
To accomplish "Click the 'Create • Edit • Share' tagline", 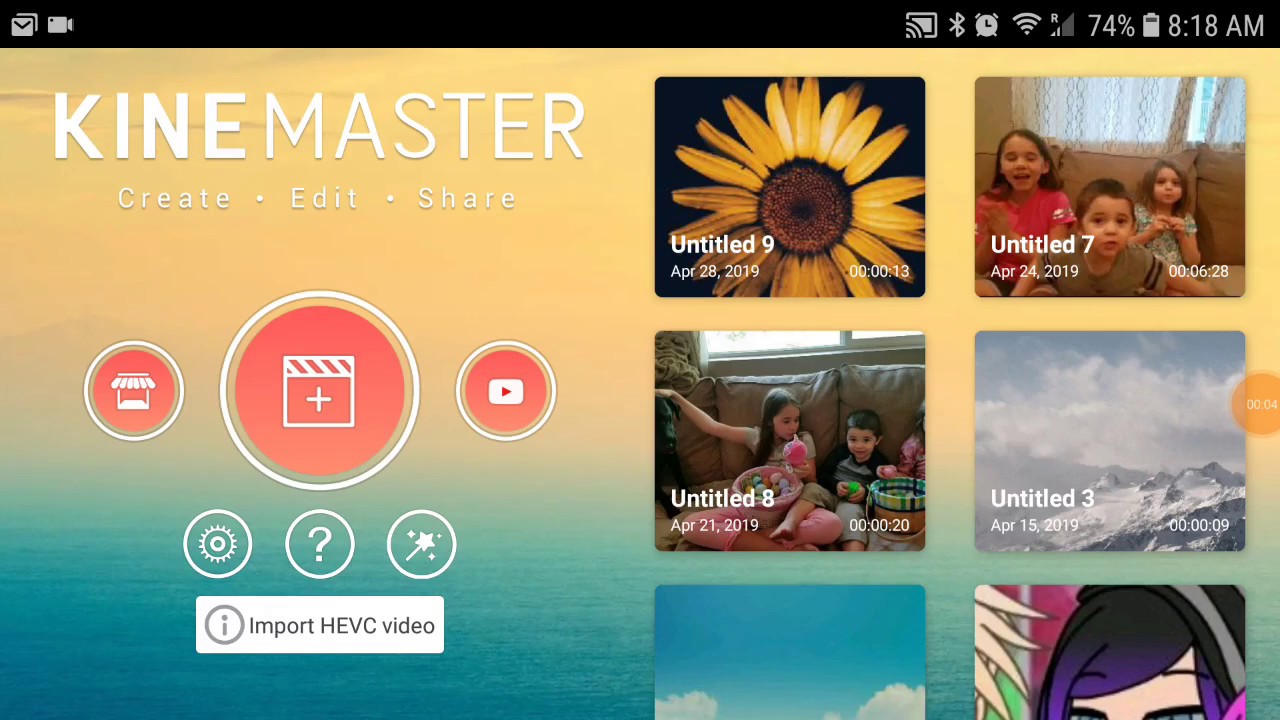I will pyautogui.click(x=318, y=198).
